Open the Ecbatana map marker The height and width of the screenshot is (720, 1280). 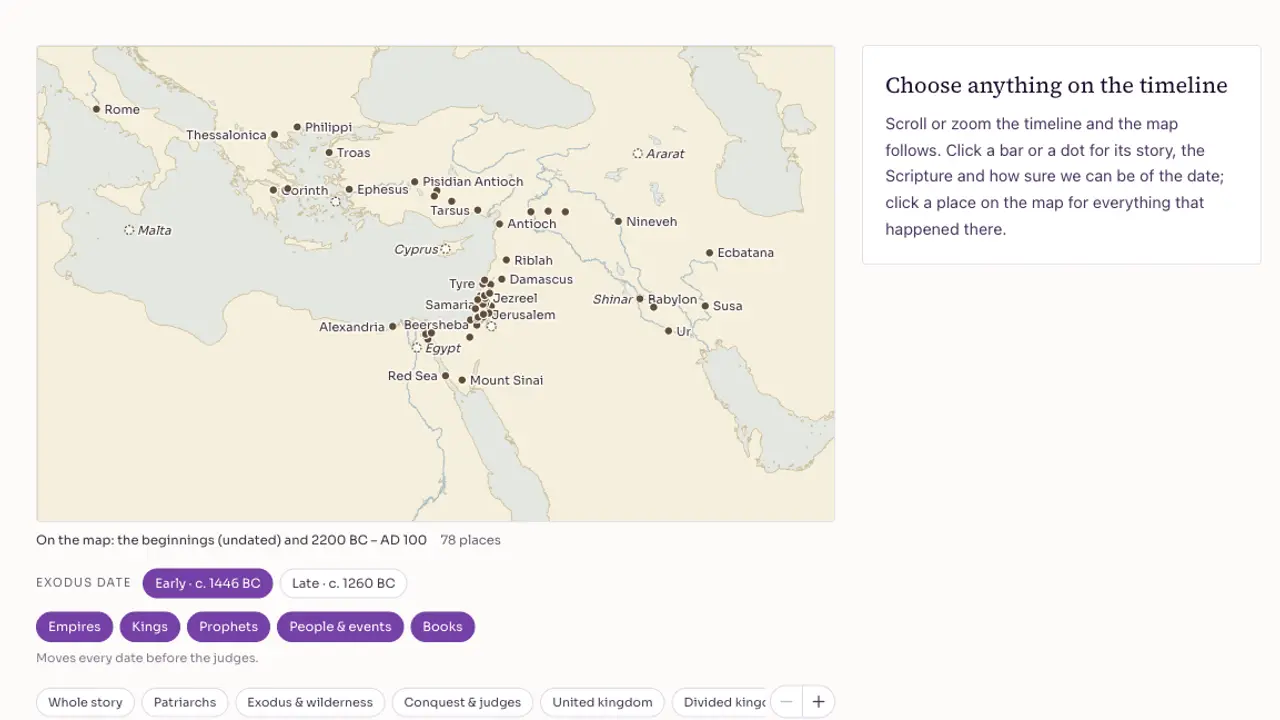click(709, 253)
